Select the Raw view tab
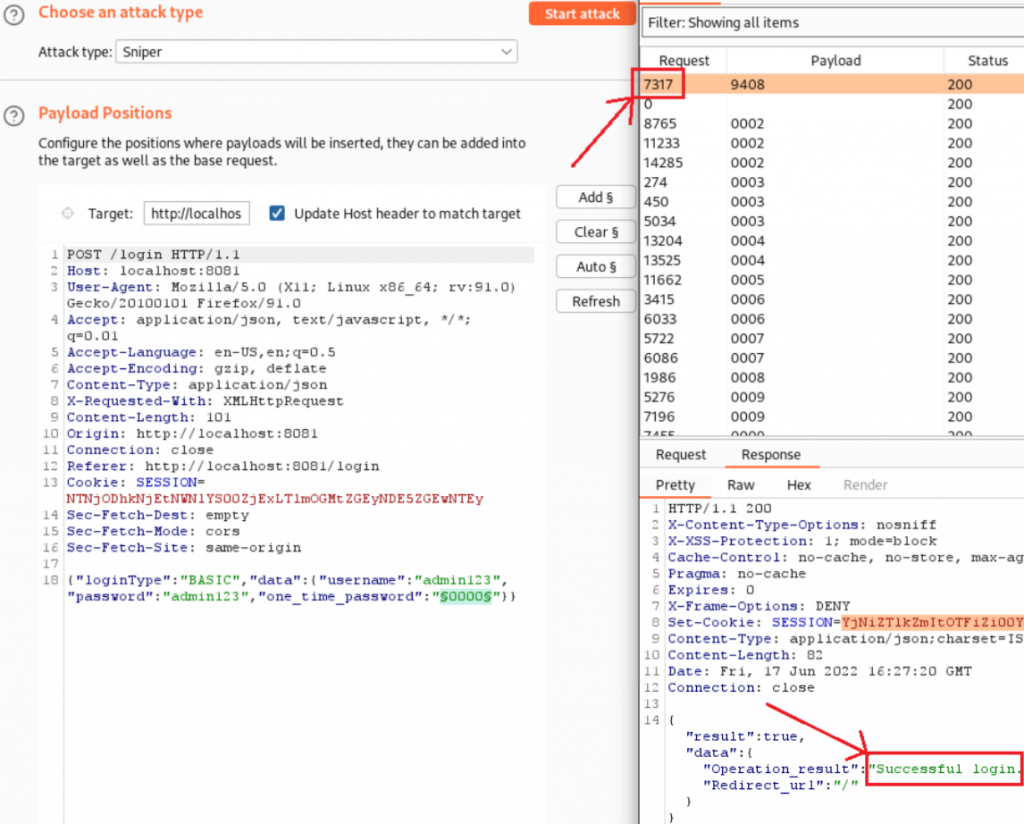This screenshot has width=1024, height=824. click(741, 485)
